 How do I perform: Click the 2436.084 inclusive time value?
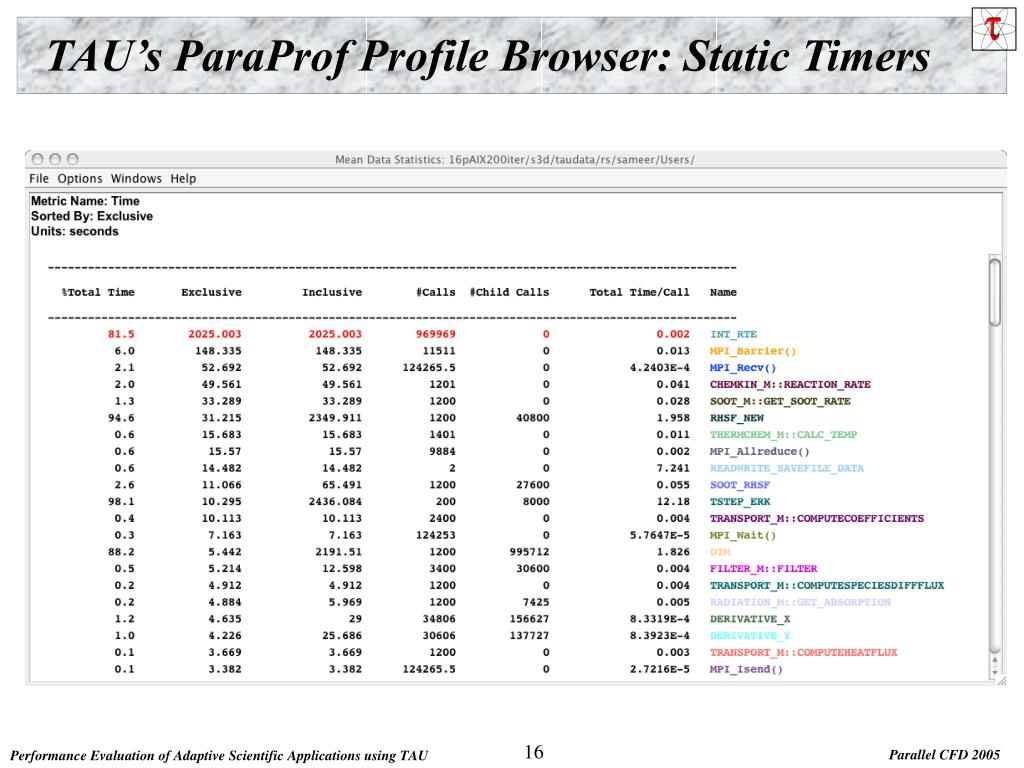click(335, 502)
